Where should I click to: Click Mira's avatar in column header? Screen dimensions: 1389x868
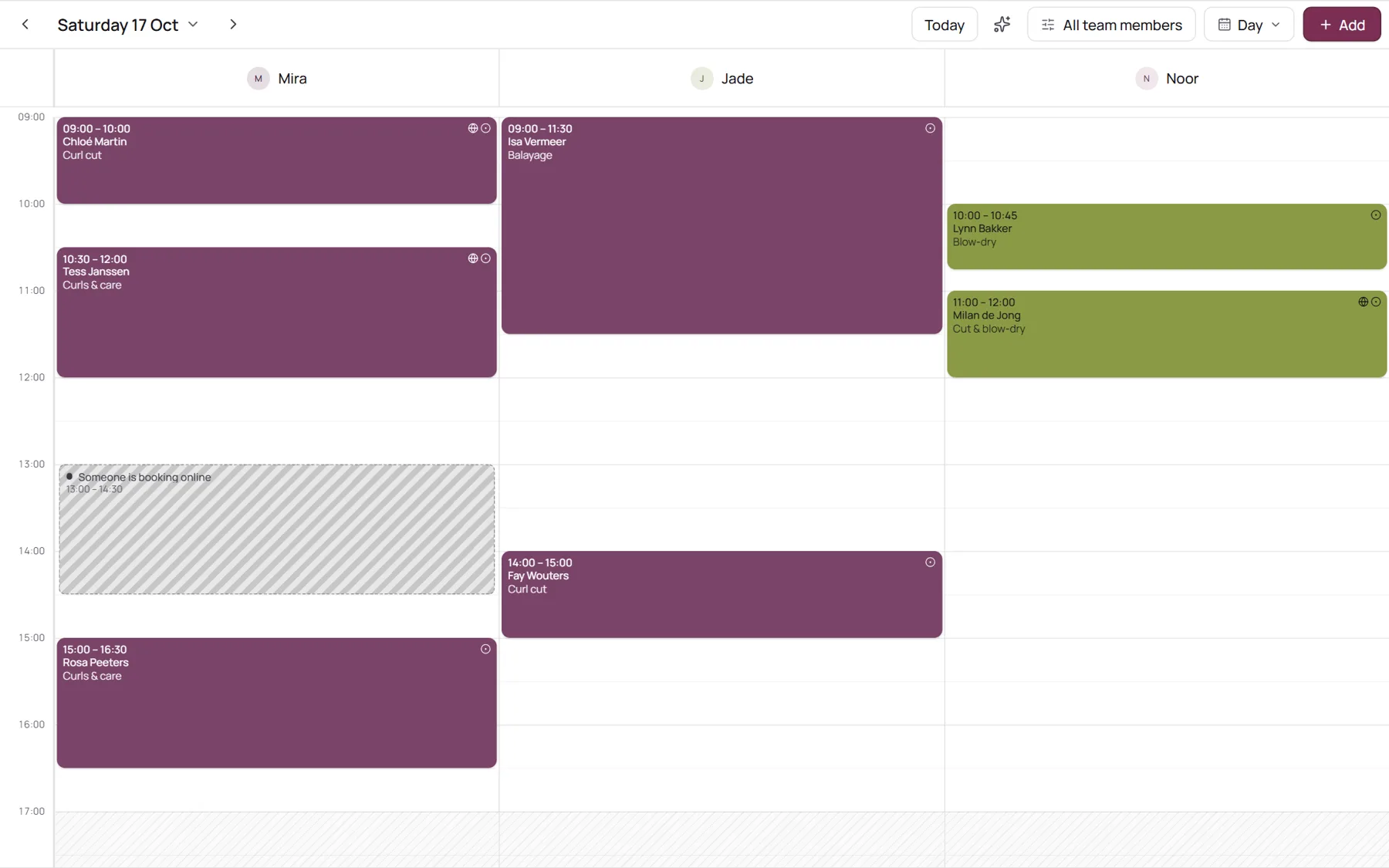[x=259, y=79]
